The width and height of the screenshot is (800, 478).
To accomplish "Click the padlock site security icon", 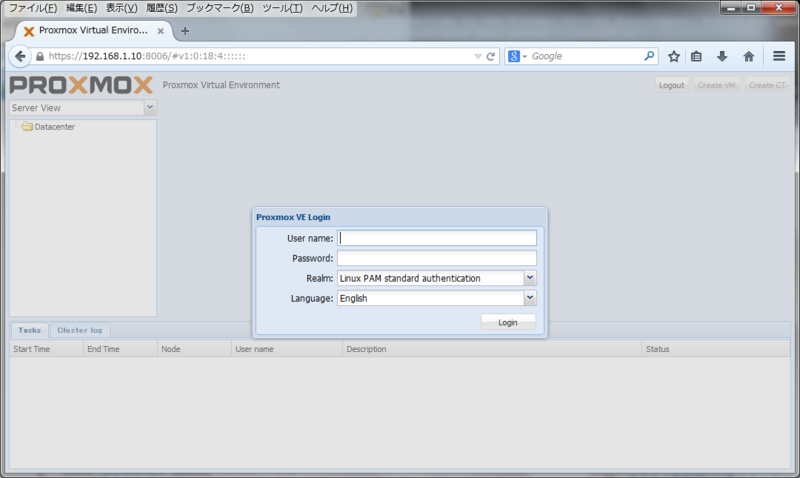I will [40, 57].
